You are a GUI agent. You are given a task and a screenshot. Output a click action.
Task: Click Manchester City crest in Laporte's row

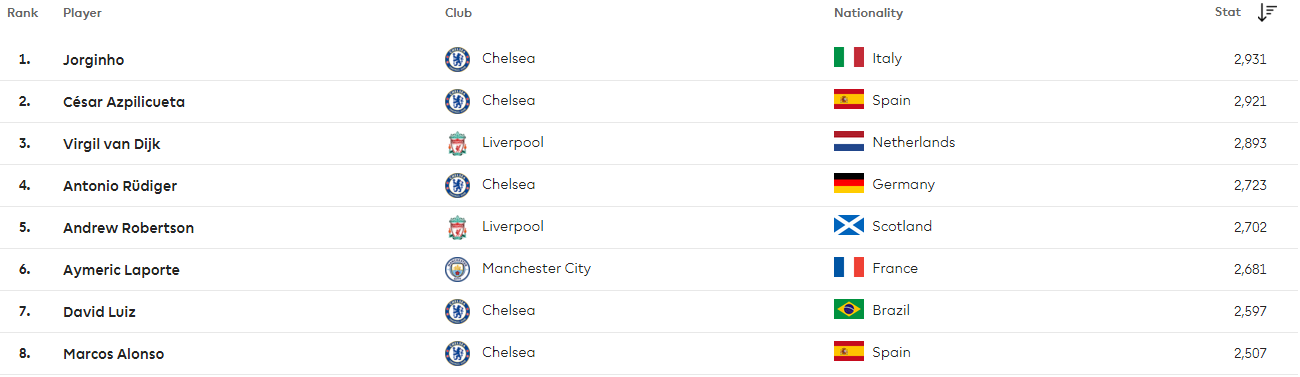[x=457, y=269]
